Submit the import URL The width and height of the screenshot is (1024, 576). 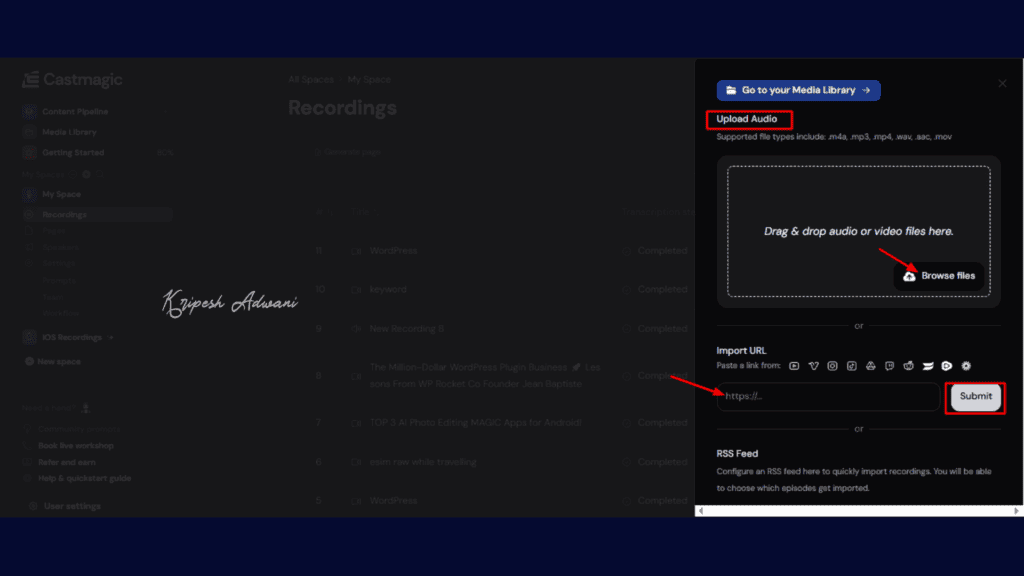(x=974, y=397)
